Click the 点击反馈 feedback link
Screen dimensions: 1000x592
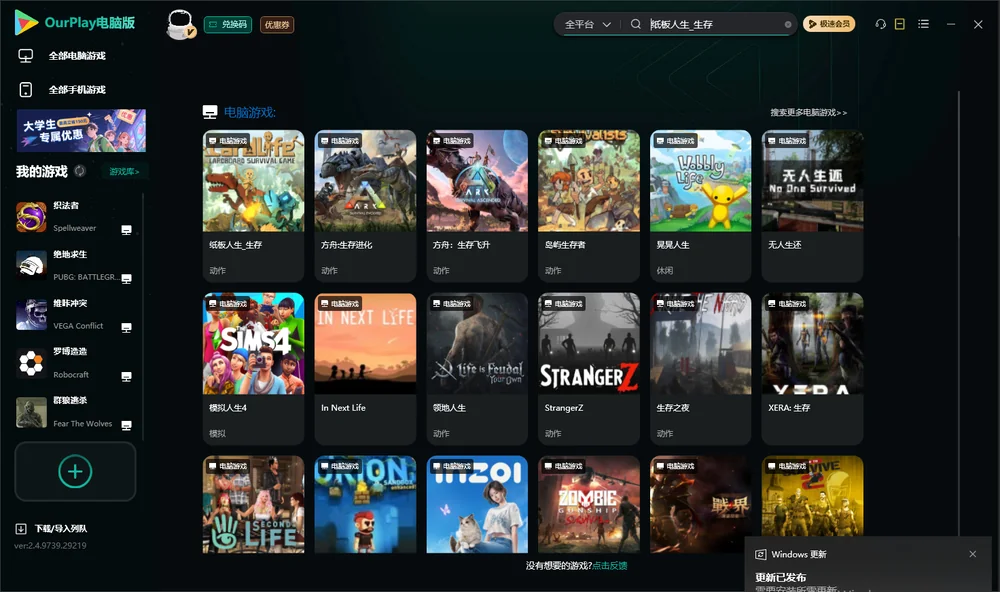pyautogui.click(x=610, y=565)
